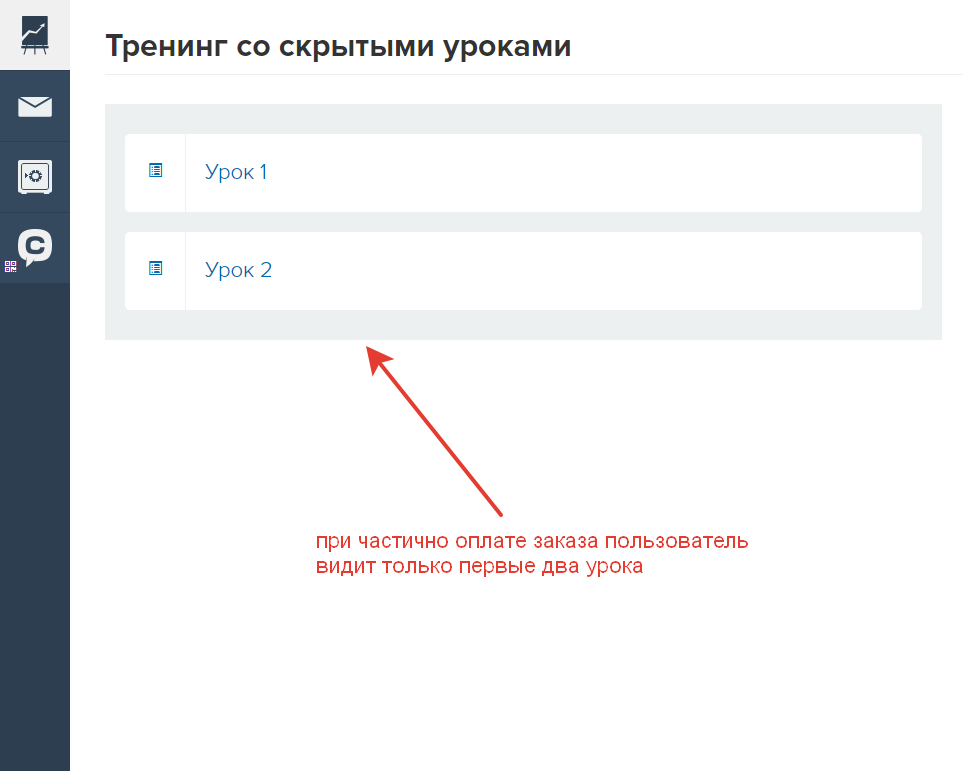Click the lesson icon beside Урок 1
Screen dimensions: 963x771
tap(155, 171)
